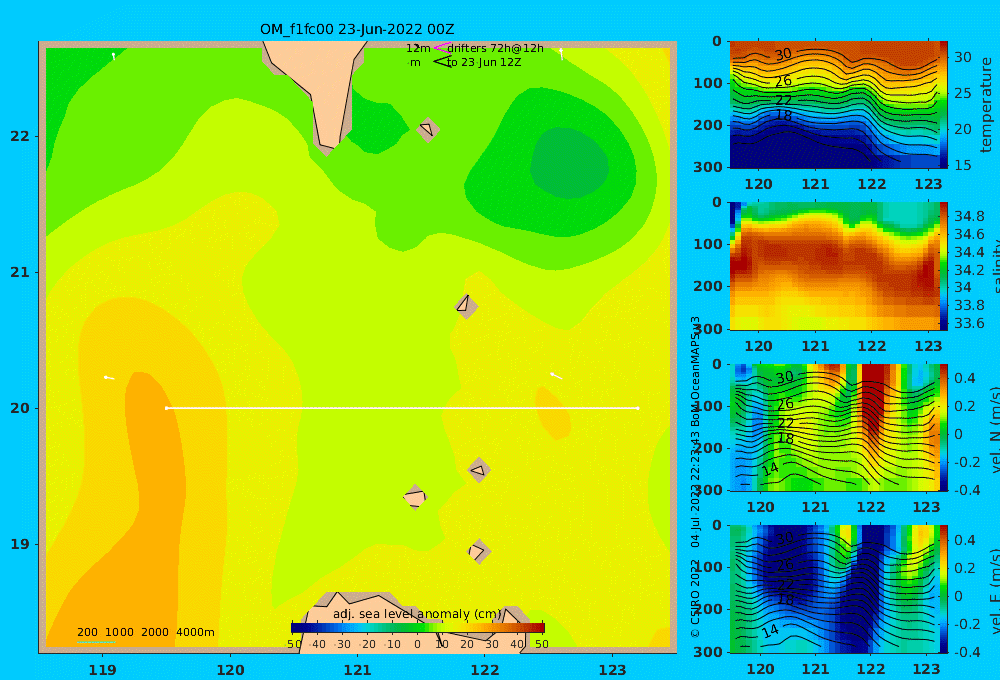This screenshot has height=680, width=1000.
Task: Click the vel. N panel colorbar
Action: coord(943,427)
